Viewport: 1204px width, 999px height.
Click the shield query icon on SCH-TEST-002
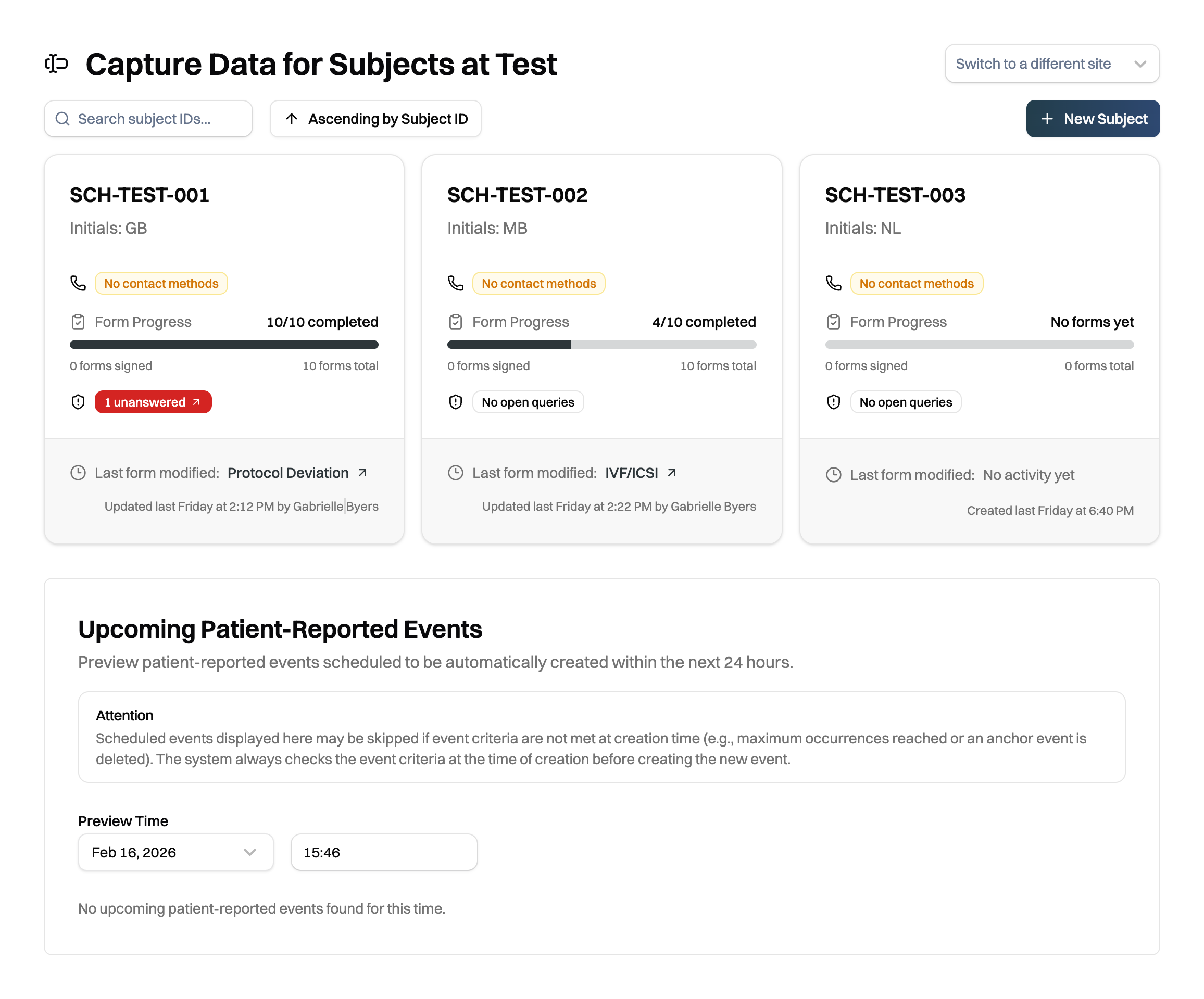click(x=455, y=402)
